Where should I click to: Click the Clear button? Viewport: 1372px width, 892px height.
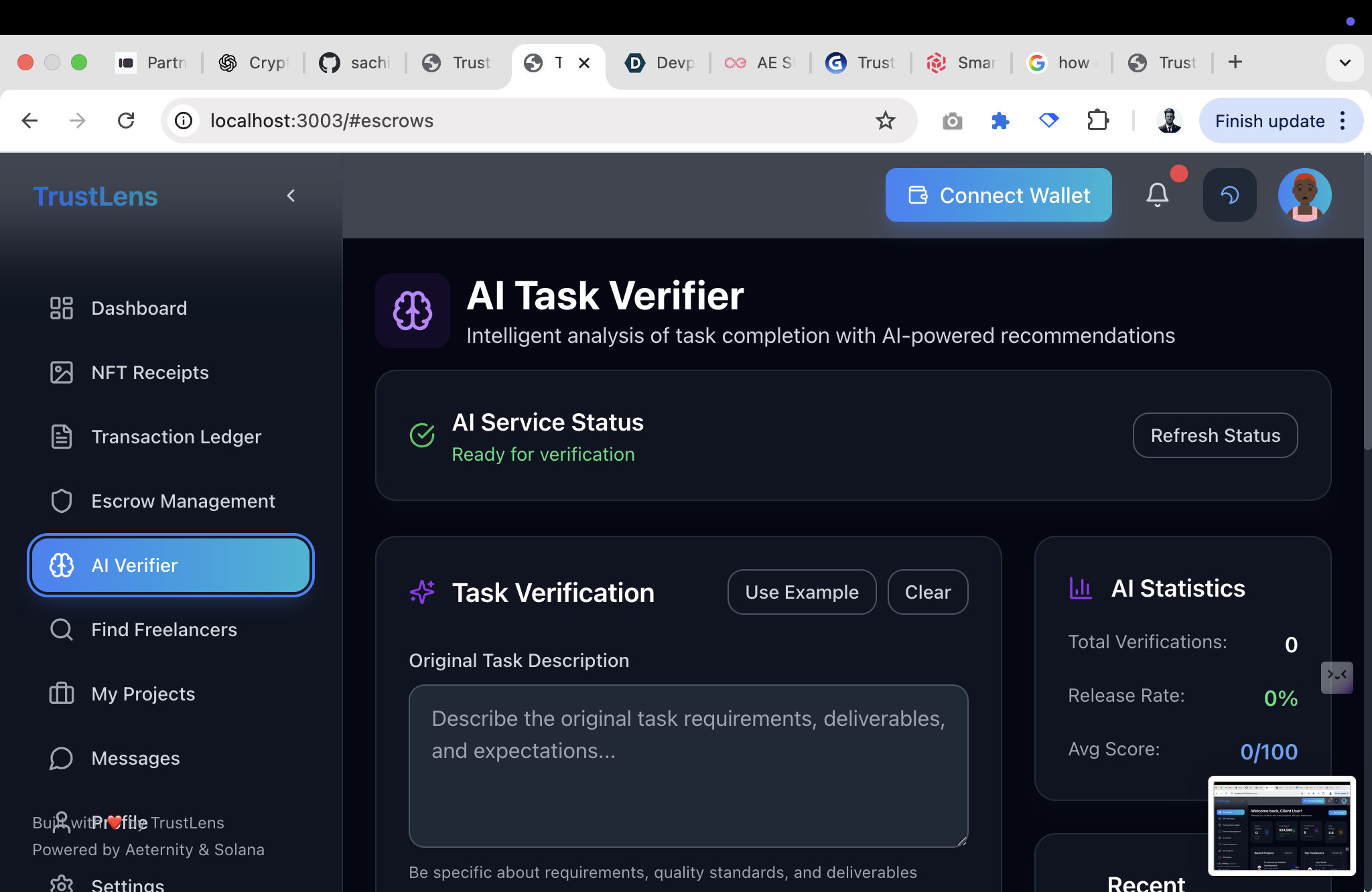pos(927,592)
